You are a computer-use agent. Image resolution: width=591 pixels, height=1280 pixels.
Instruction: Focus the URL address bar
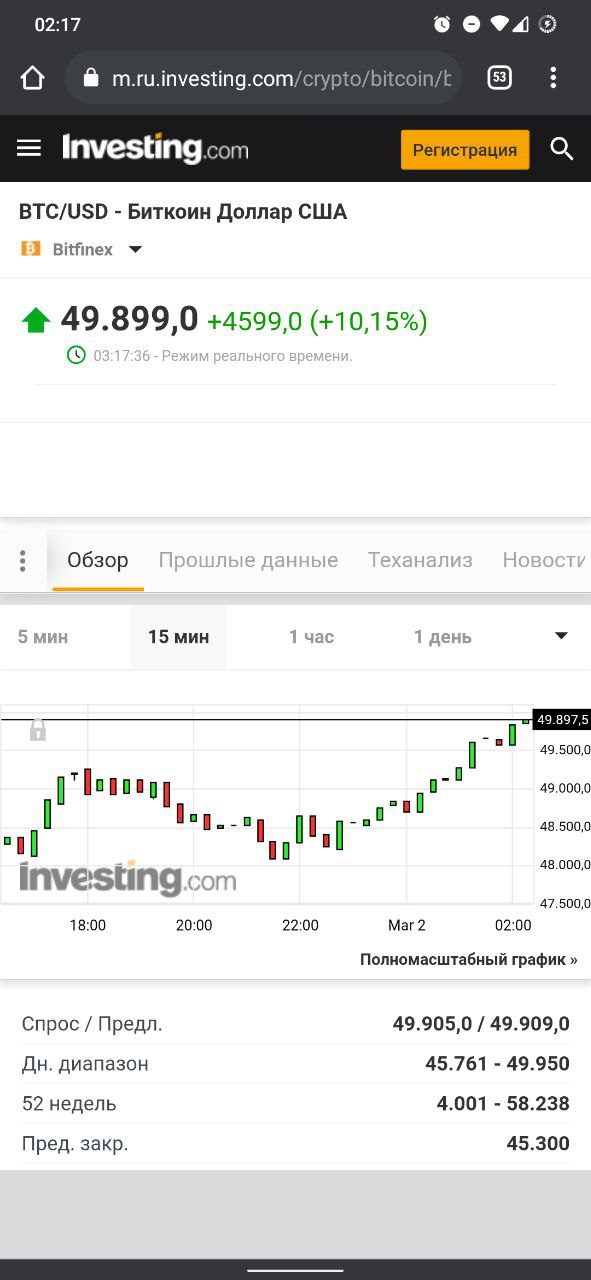(x=263, y=78)
